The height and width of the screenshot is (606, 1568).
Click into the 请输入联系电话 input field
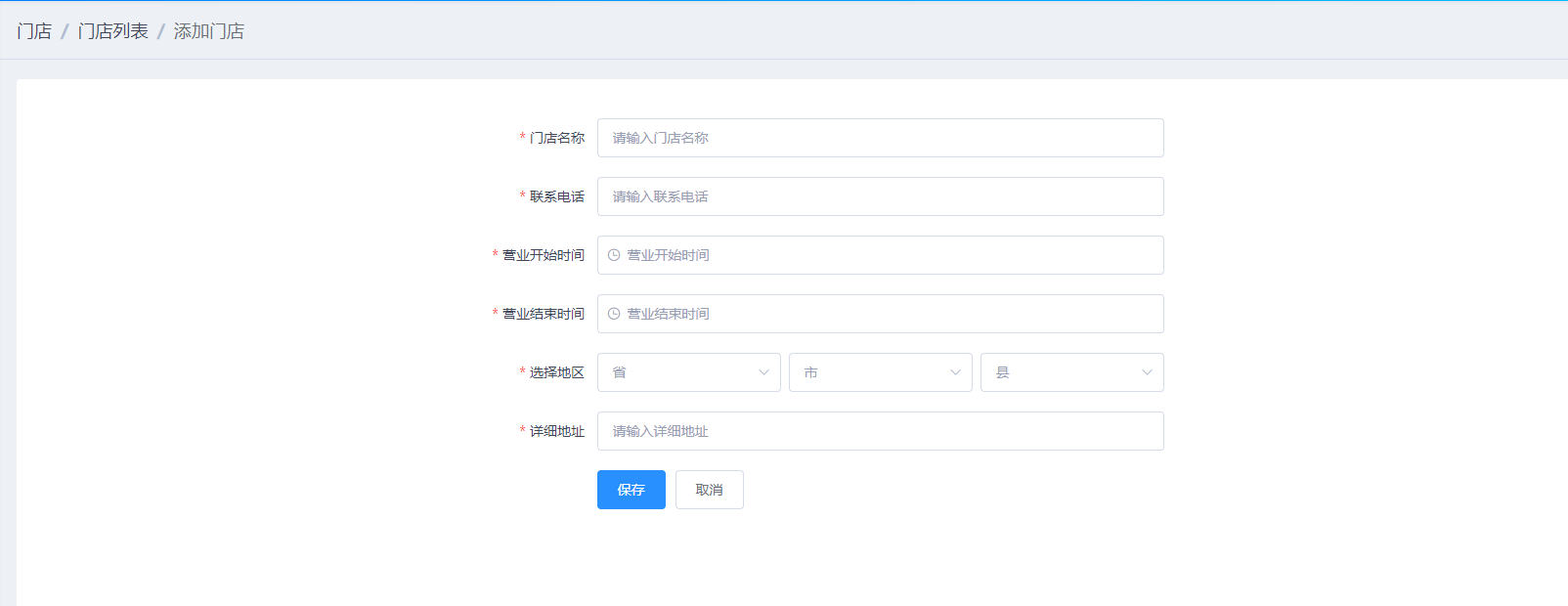pyautogui.click(x=880, y=196)
